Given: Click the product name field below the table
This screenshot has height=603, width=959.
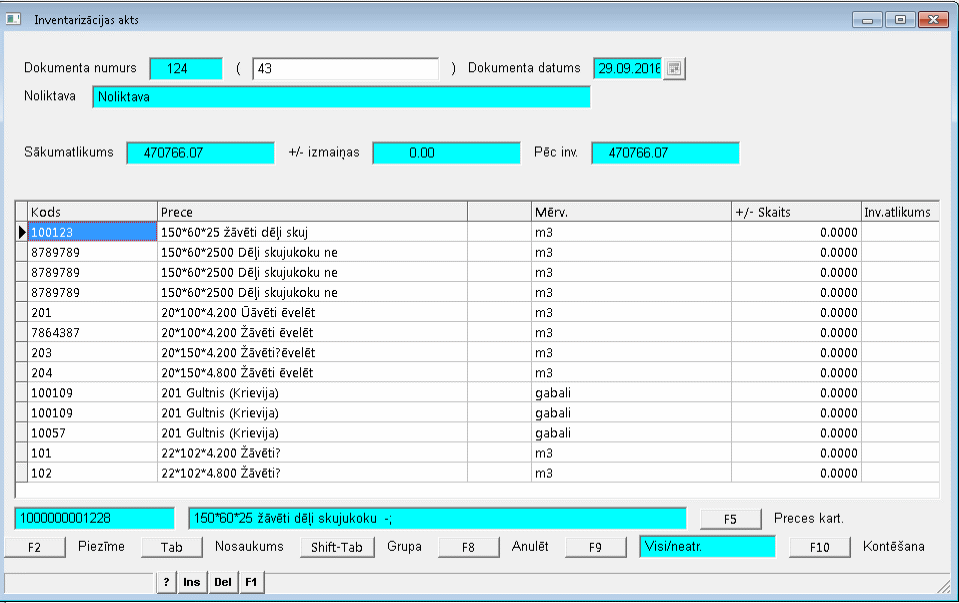Looking at the screenshot, I should tap(438, 519).
